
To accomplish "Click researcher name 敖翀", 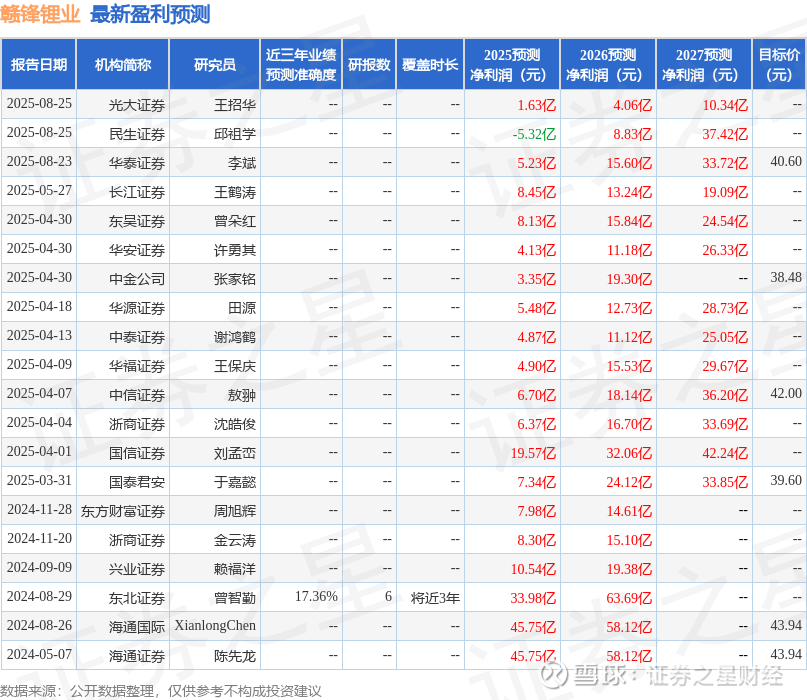I will (x=242, y=395).
